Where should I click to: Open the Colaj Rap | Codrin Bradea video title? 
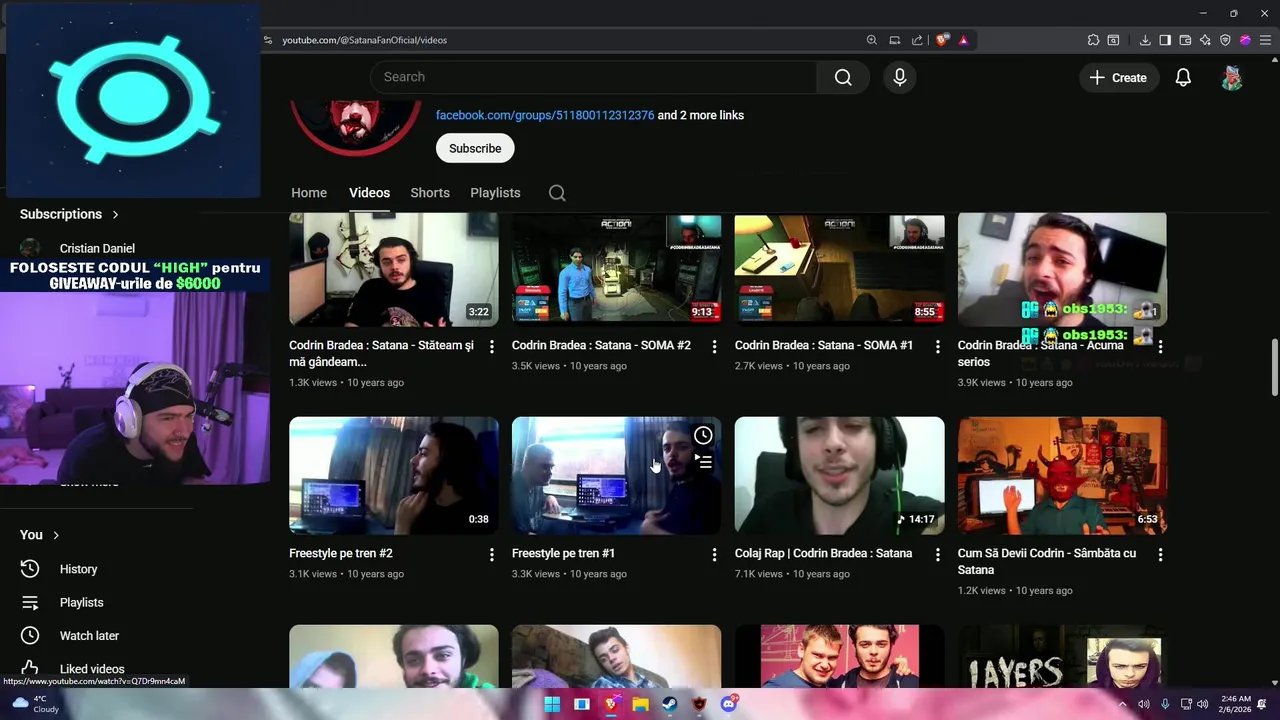click(x=823, y=553)
